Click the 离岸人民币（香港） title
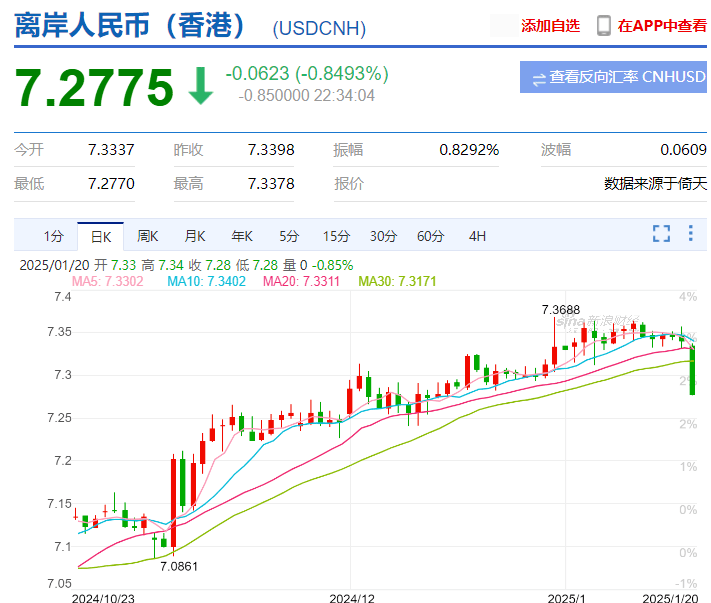Image resolution: width=711 pixels, height=603 pixels. coord(130,25)
